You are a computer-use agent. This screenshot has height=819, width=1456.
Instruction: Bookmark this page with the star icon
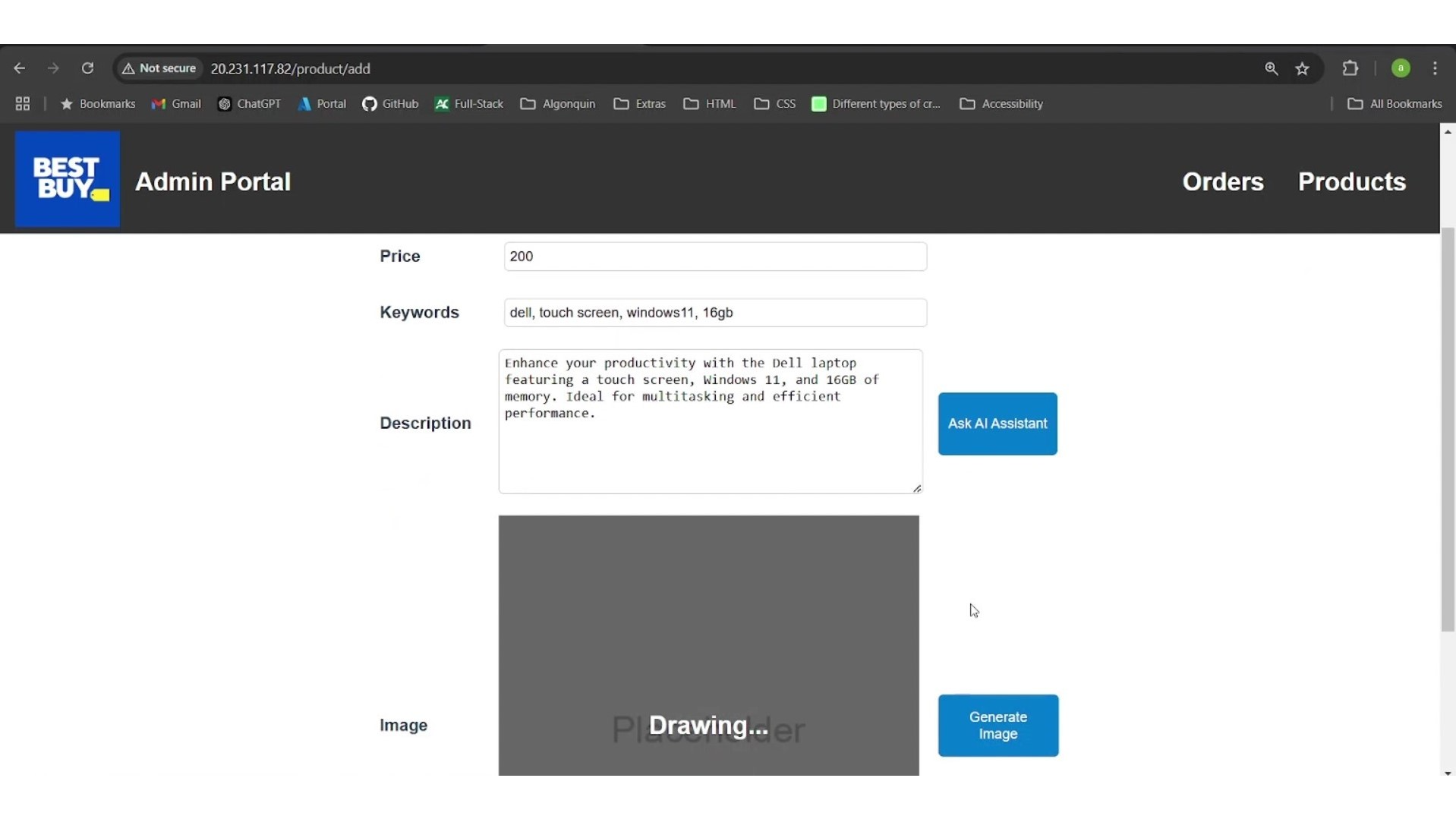pyautogui.click(x=1303, y=69)
